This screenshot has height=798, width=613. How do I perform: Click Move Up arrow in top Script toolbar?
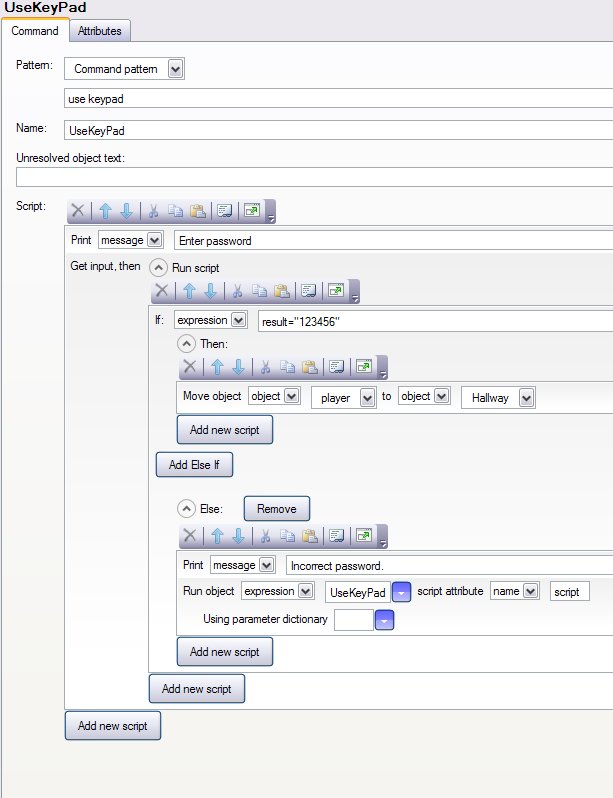106,211
